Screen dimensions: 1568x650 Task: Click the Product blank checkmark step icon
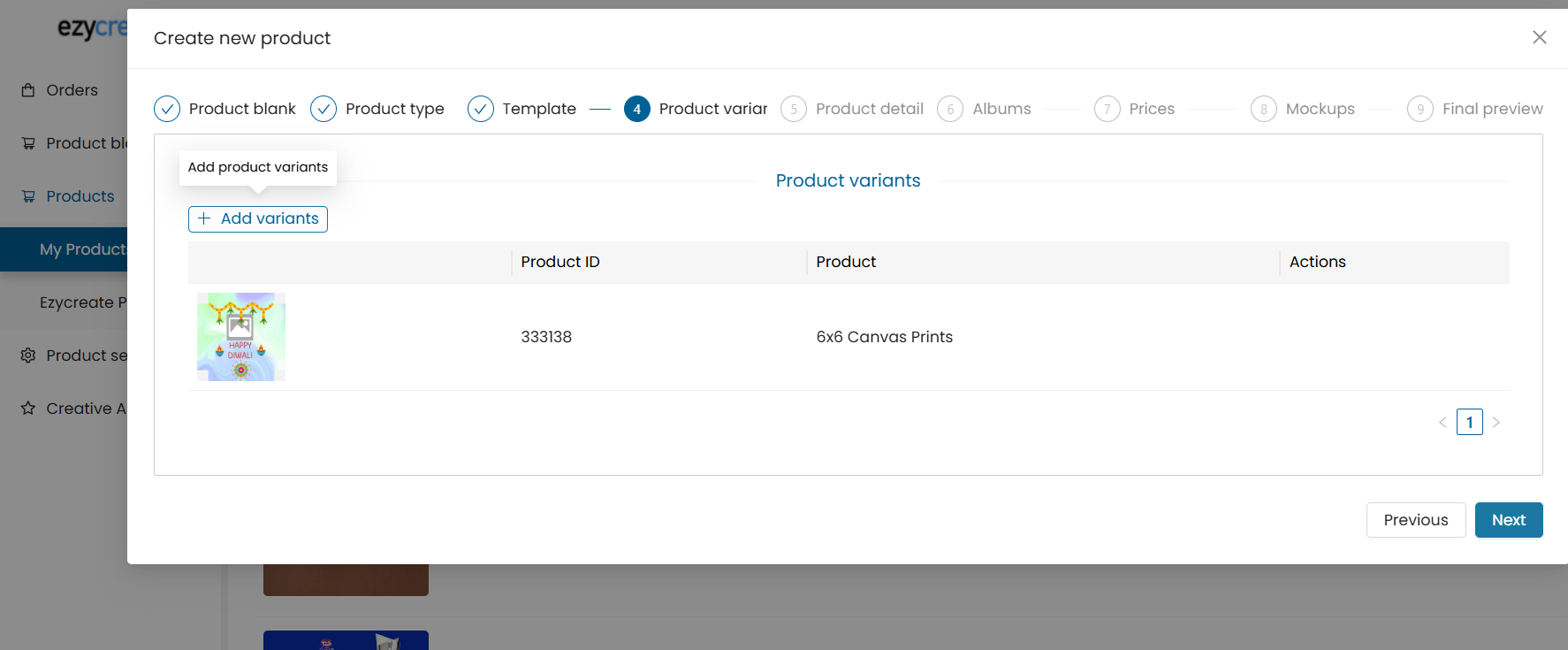point(167,109)
